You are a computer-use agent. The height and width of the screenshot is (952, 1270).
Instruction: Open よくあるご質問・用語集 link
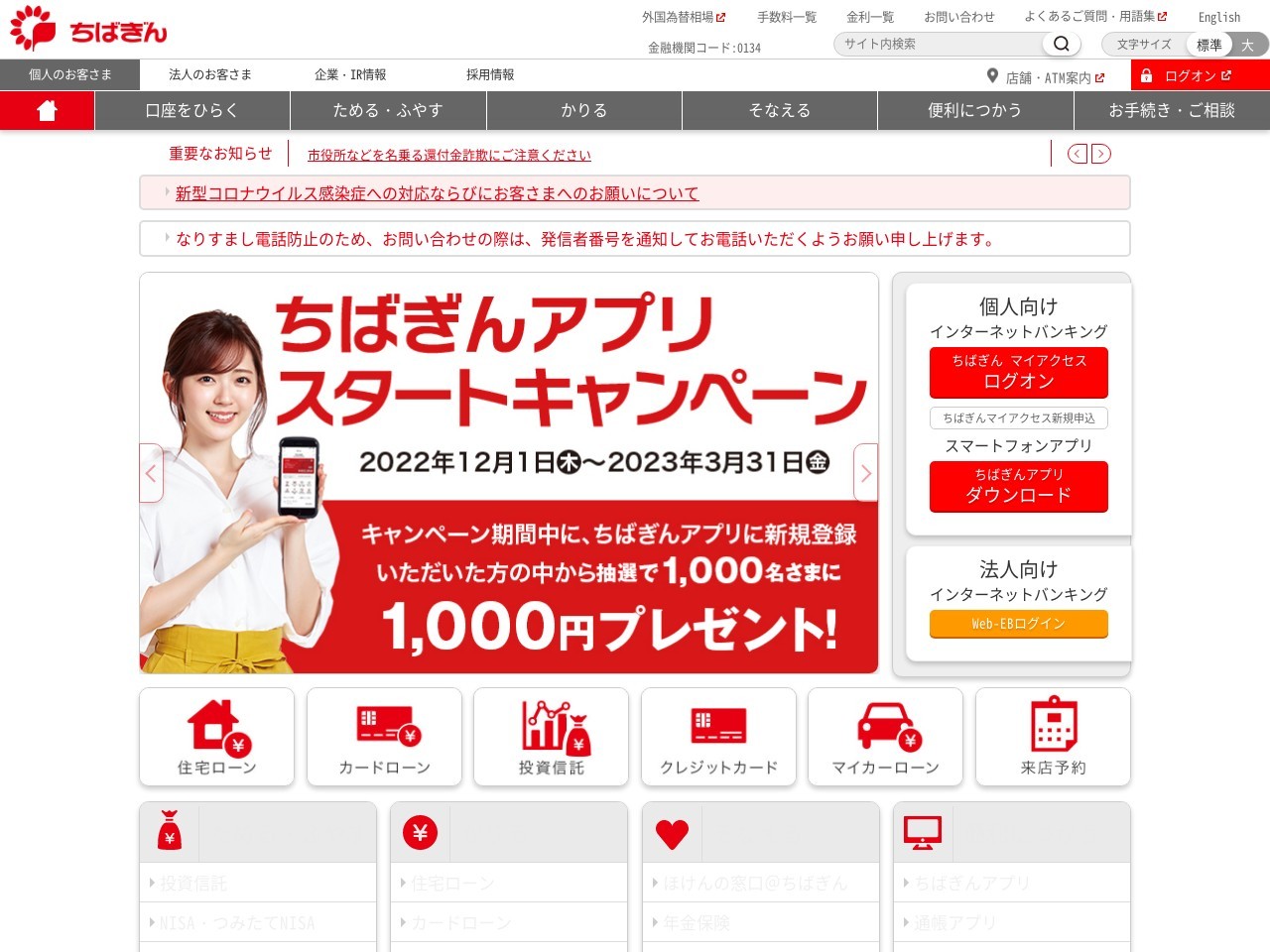pos(1095,17)
